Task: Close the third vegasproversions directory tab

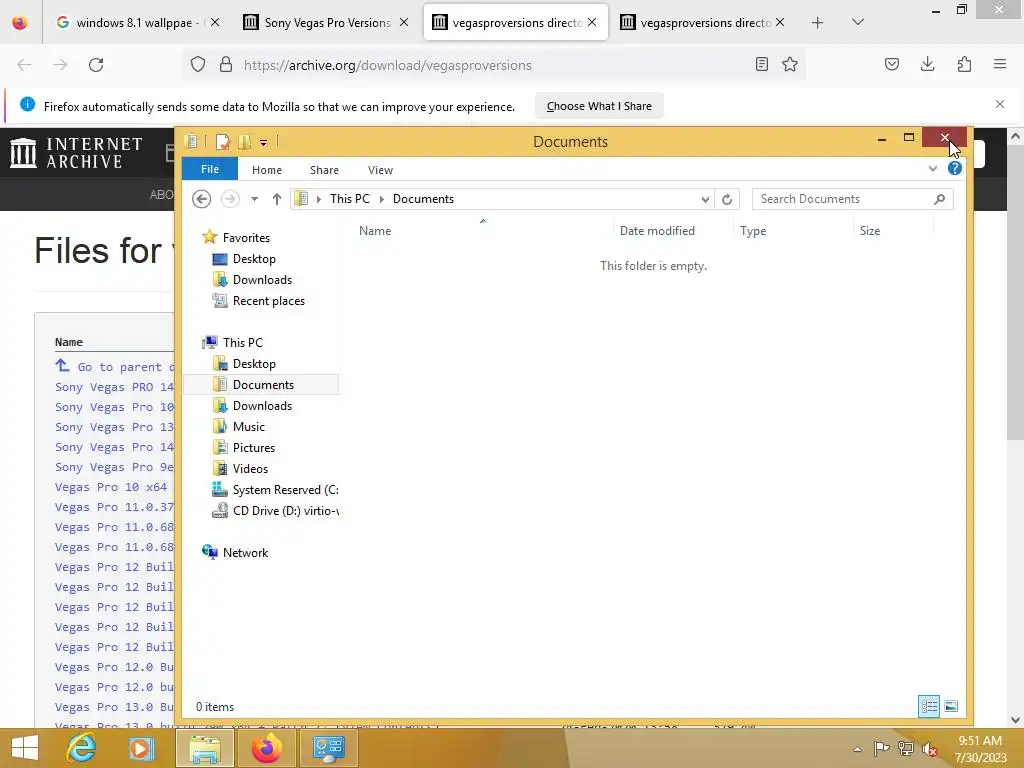Action: [x=592, y=22]
